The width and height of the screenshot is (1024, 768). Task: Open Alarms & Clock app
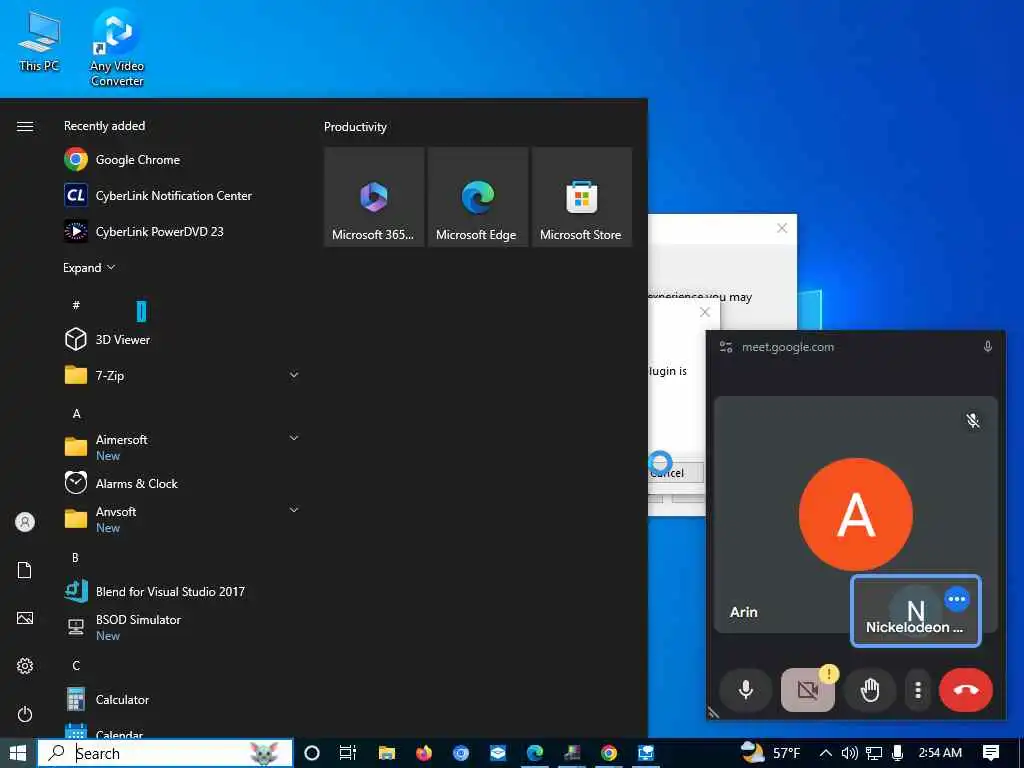tap(183, 484)
